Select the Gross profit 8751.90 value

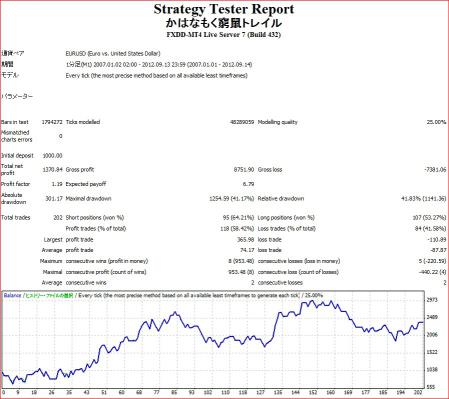[x=244, y=170]
